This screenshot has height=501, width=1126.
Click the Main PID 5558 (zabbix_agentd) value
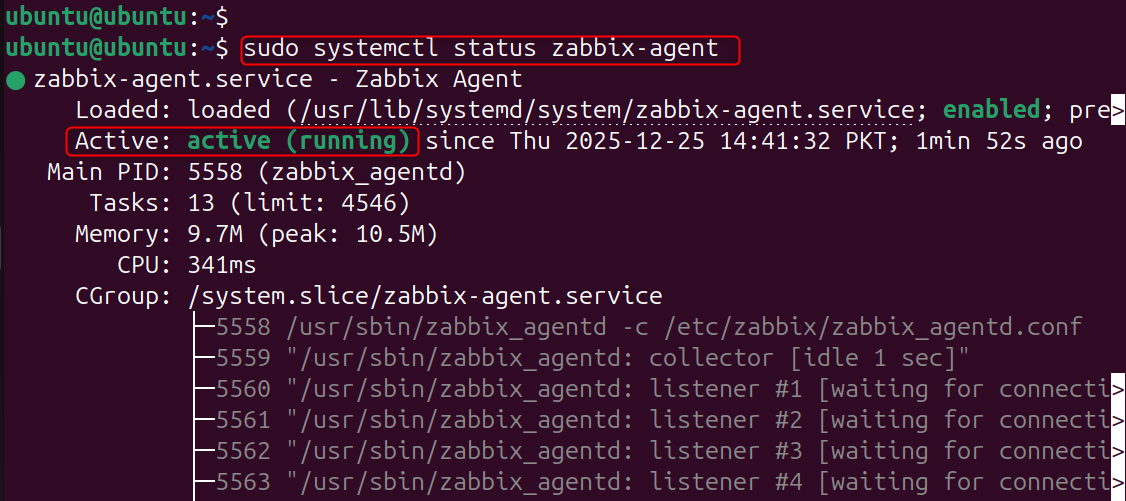pos(327,173)
